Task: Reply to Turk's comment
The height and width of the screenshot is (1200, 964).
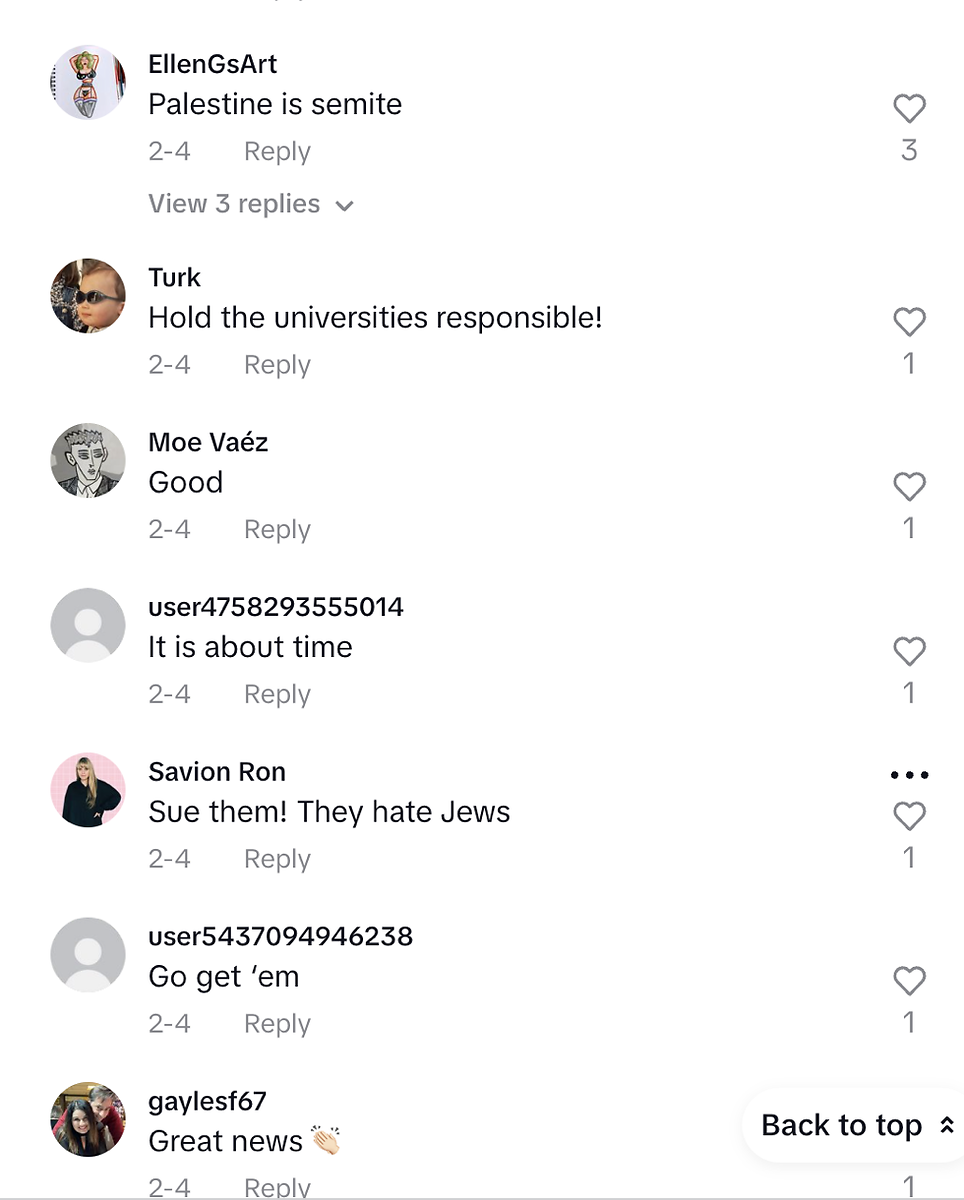Action: point(277,365)
